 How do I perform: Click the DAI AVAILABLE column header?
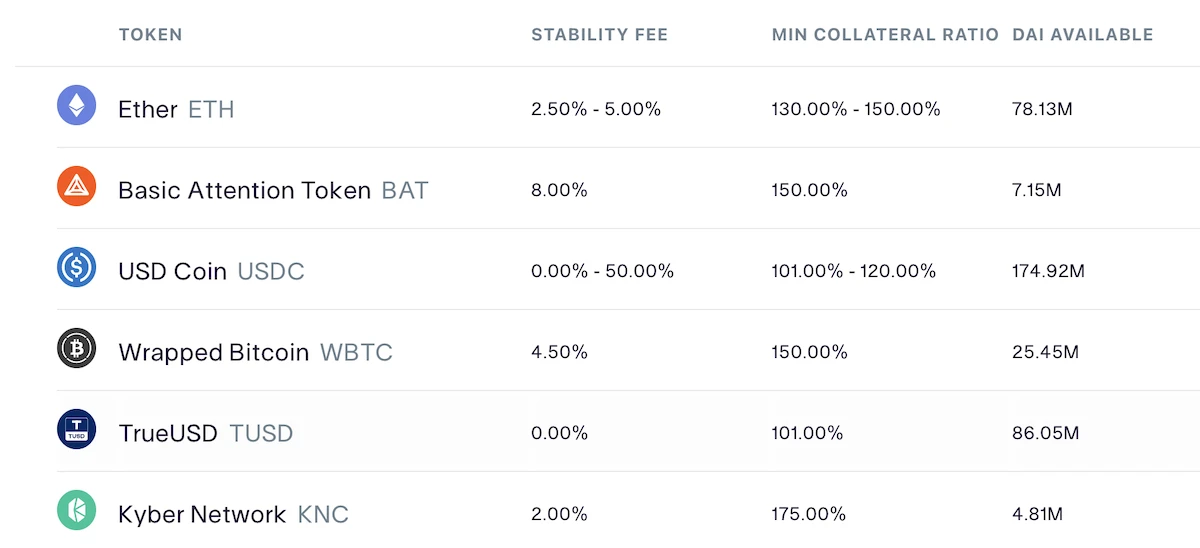click(x=1082, y=35)
